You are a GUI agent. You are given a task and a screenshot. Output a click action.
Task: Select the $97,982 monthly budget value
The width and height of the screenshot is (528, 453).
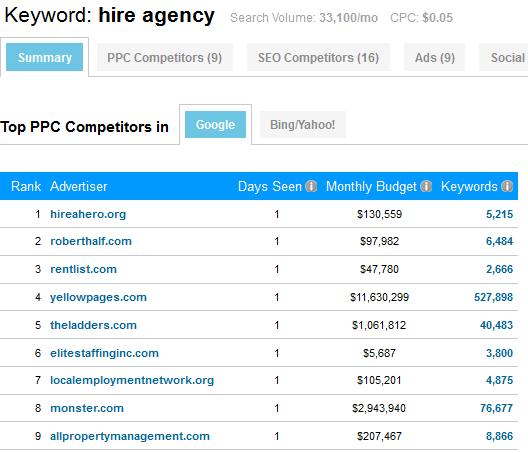tap(380, 241)
